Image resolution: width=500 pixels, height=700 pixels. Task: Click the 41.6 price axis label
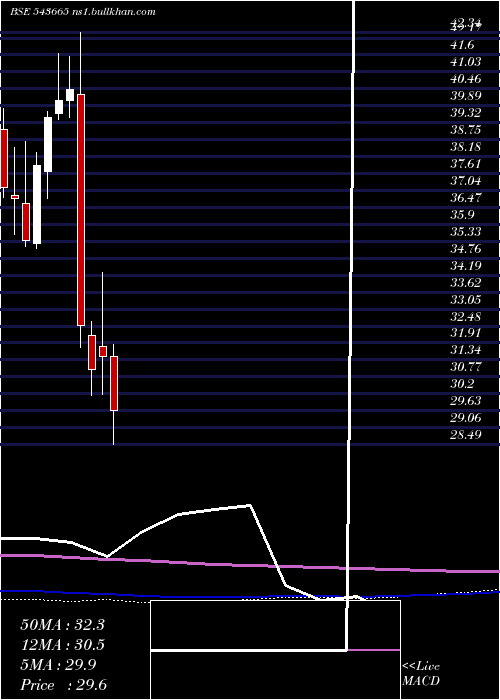tap(462, 45)
